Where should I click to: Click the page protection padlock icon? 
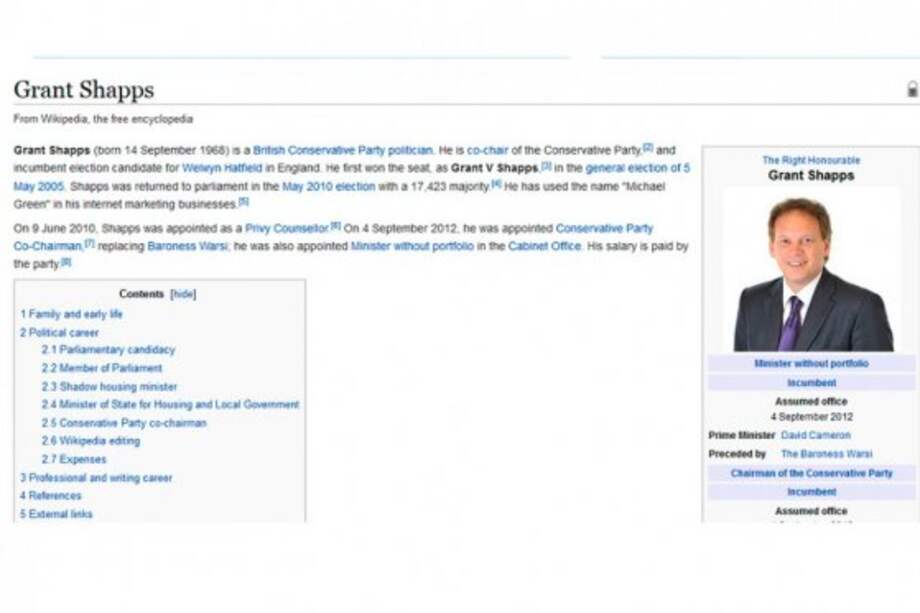point(911,90)
